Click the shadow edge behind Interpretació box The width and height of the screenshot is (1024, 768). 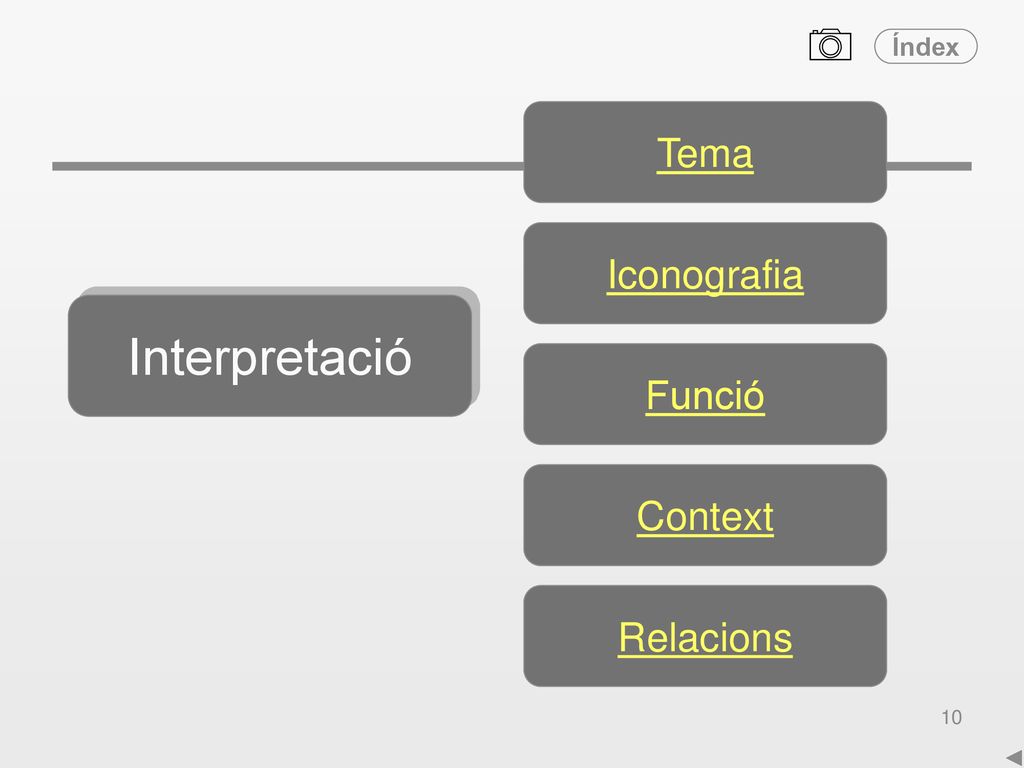pyautogui.click(x=476, y=346)
